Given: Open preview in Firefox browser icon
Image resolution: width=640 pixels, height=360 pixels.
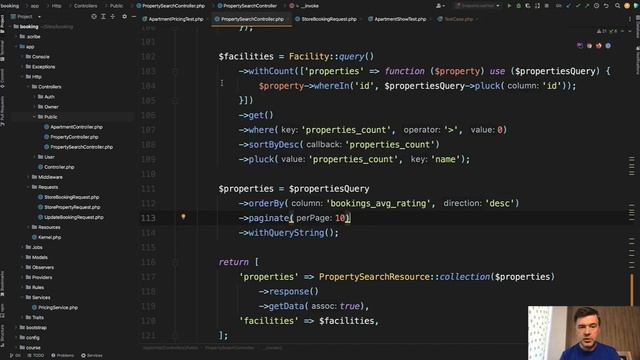Looking at the screenshot, I should tap(599, 46).
